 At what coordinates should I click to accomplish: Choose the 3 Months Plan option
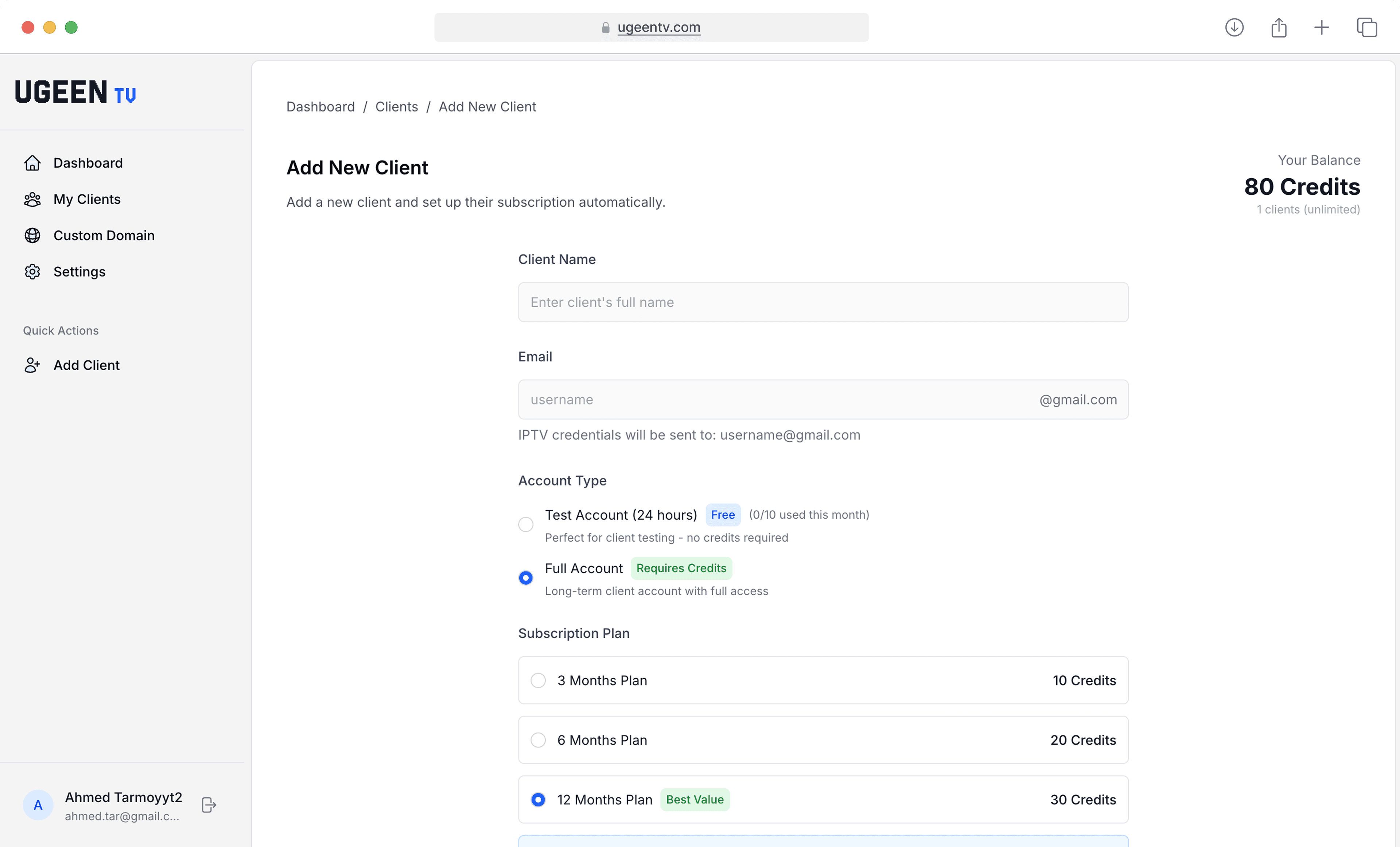(x=538, y=680)
